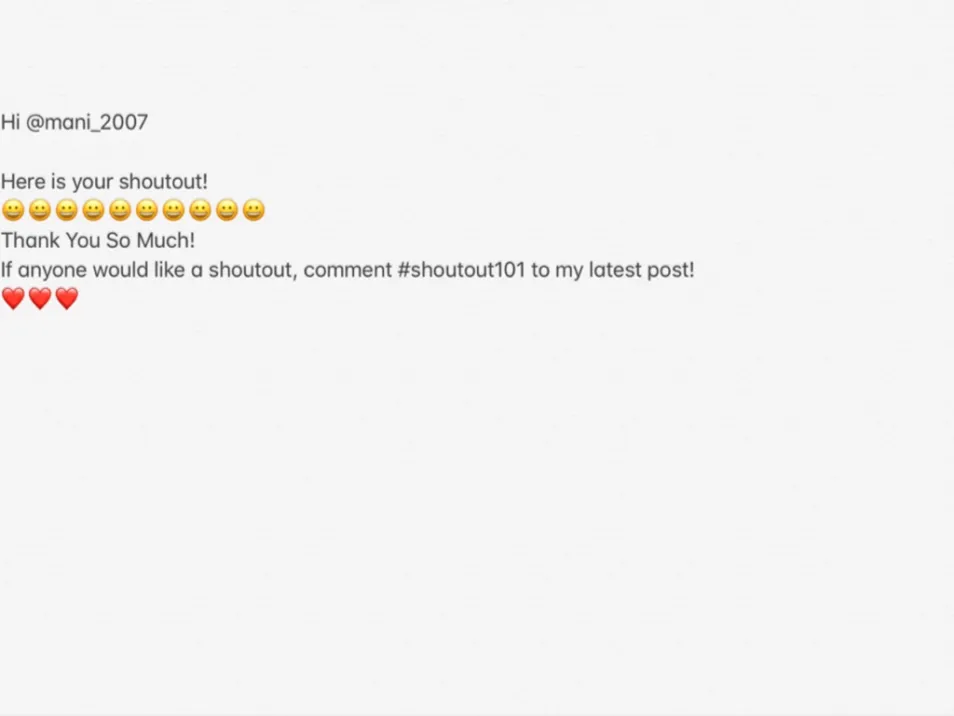The width and height of the screenshot is (954, 716).
Task: Click the first grinning face emoji
Action: [13, 211]
